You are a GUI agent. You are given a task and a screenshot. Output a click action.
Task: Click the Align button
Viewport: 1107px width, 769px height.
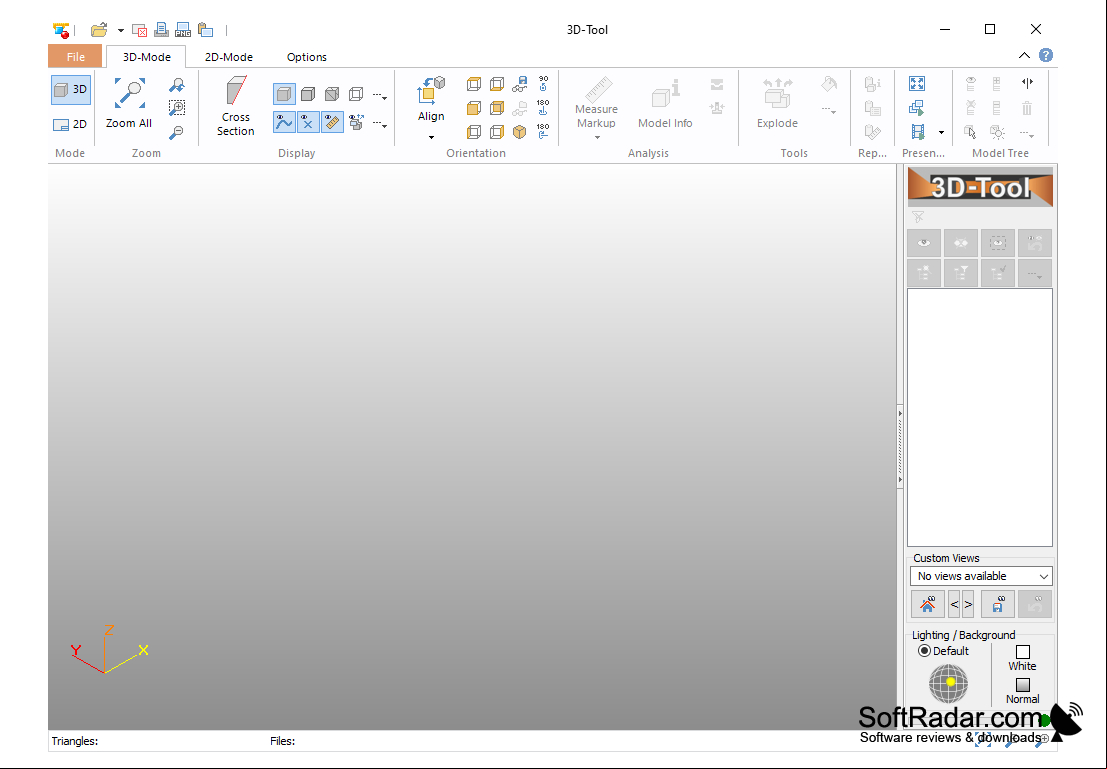[431, 100]
